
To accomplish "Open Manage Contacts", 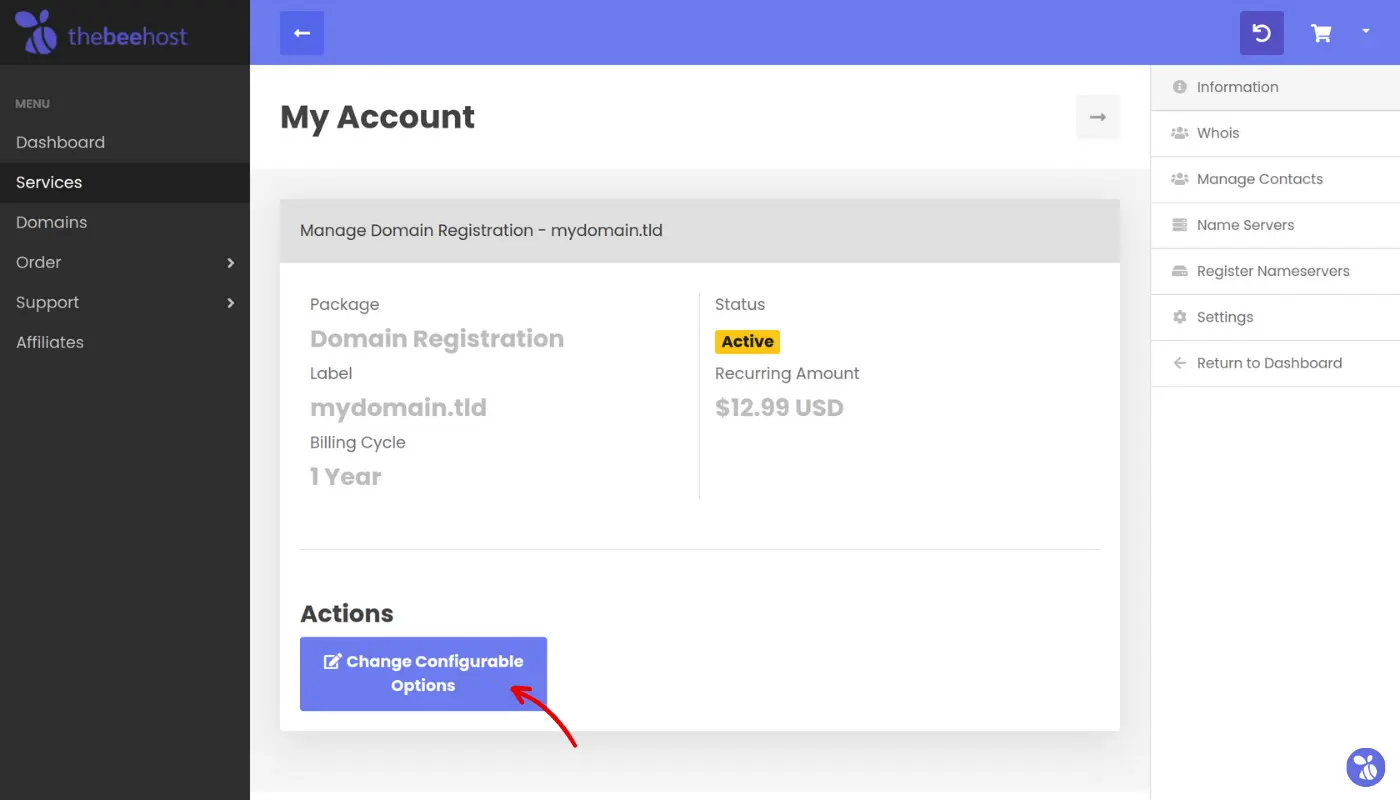I will [1259, 179].
